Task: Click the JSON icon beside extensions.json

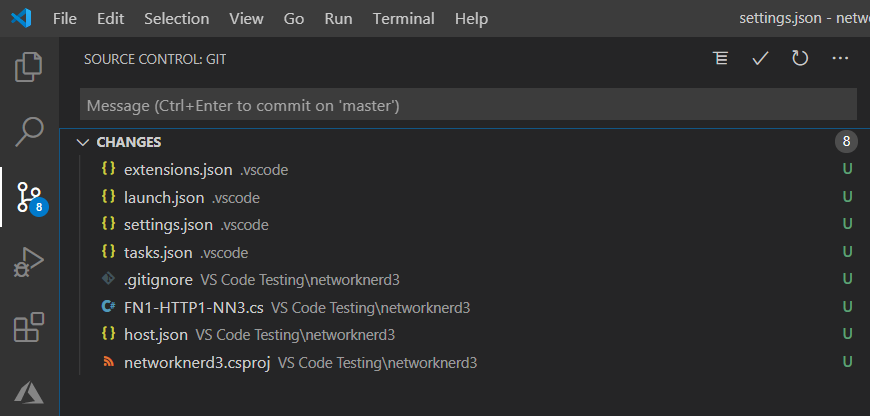Action: point(109,169)
